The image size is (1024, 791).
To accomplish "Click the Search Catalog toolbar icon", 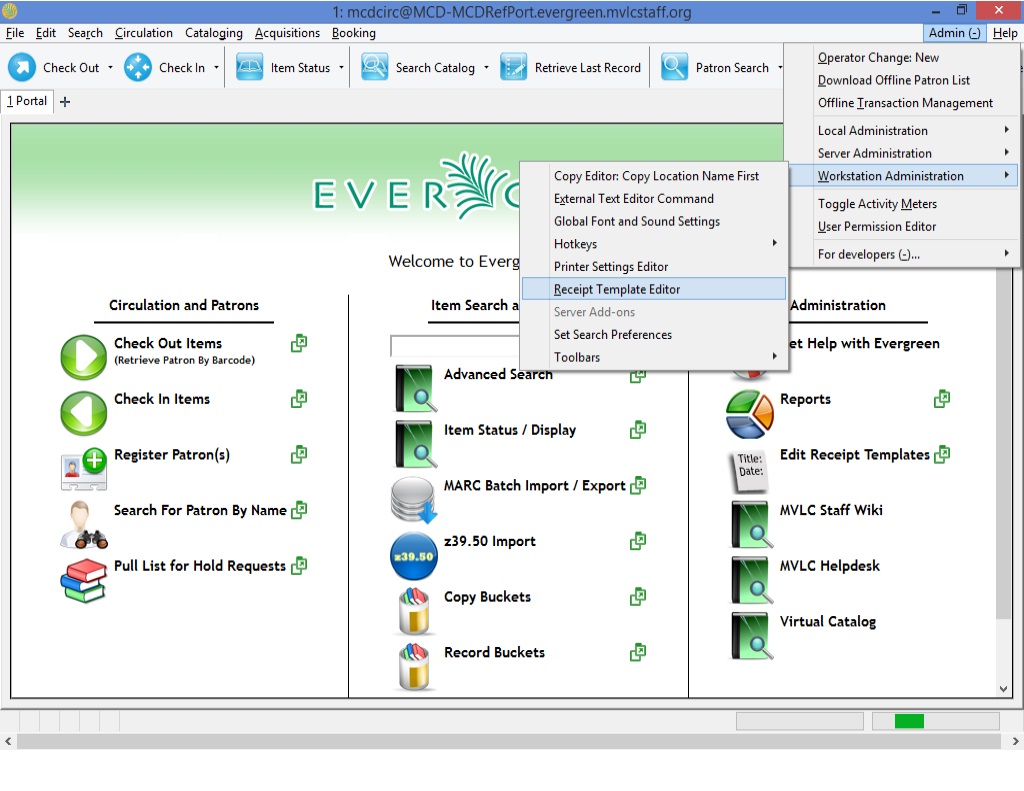I will tap(375, 67).
